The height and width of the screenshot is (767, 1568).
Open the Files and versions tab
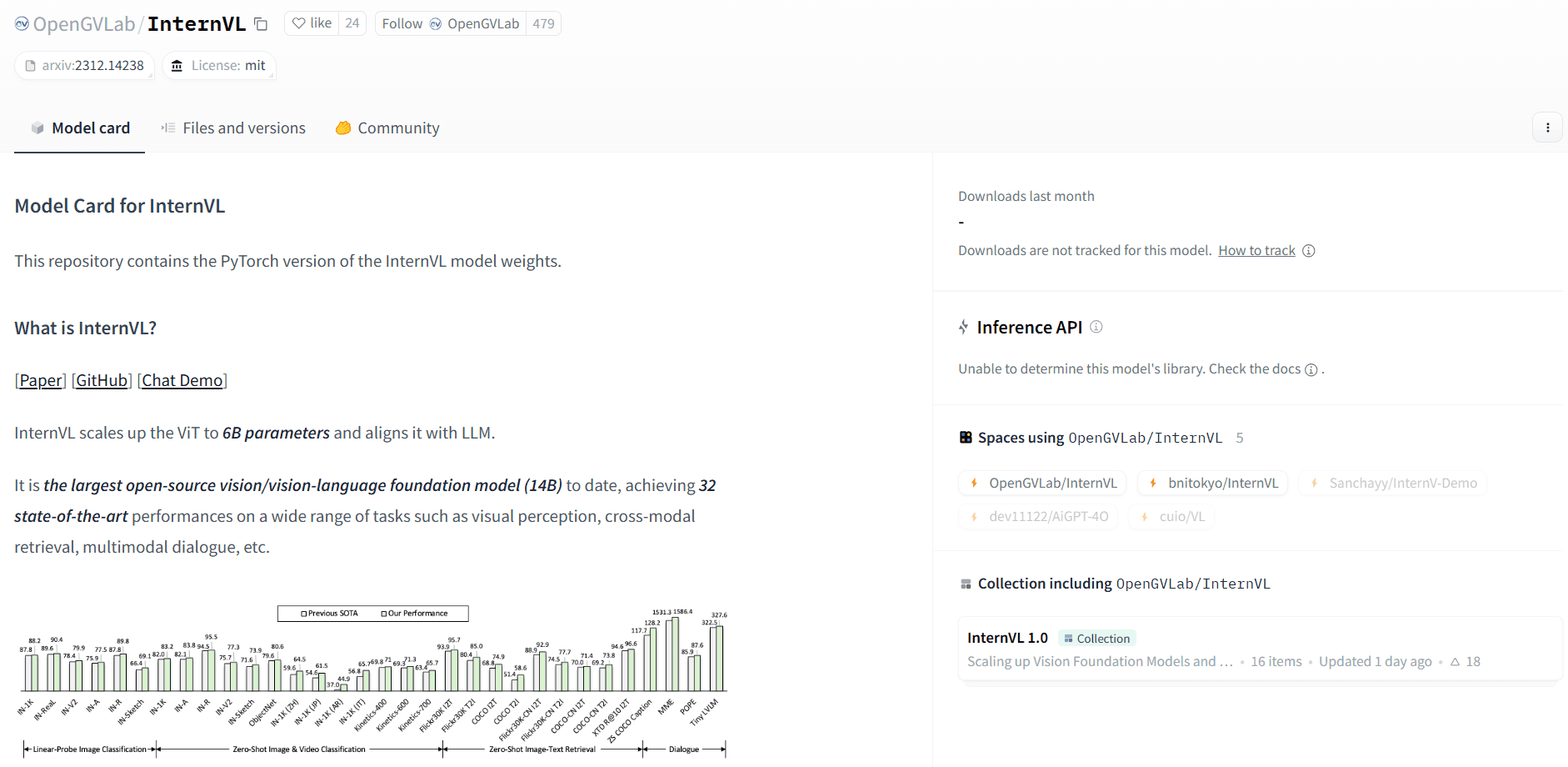point(233,128)
